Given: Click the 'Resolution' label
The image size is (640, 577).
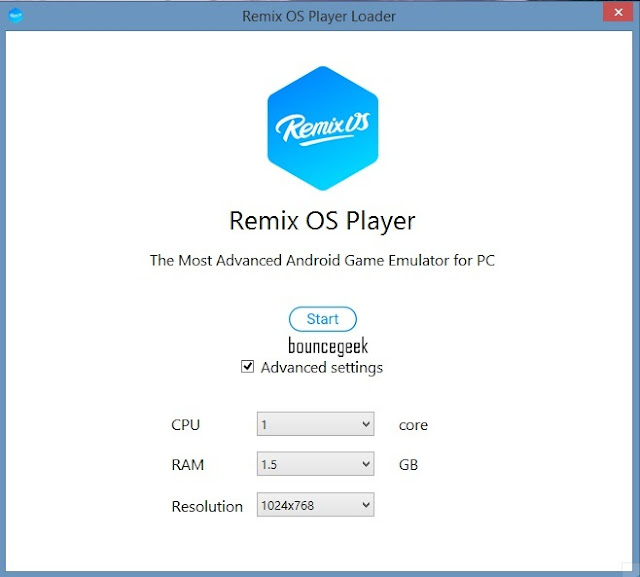Looking at the screenshot, I should (x=207, y=506).
